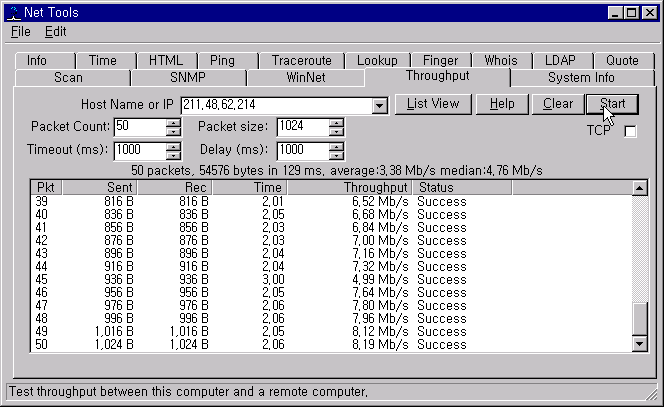Click the Net Tools title bar icon
Image resolution: width=664 pixels, height=407 pixels.
click(14, 13)
